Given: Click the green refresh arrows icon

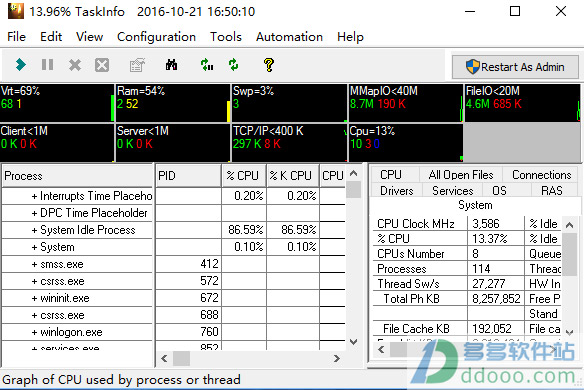Looking at the screenshot, I should 234,65.
